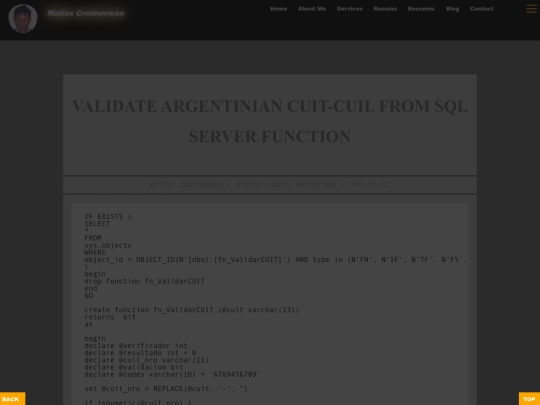Click the 'drop function fn_ValidarCUIT' line

pos(145,281)
